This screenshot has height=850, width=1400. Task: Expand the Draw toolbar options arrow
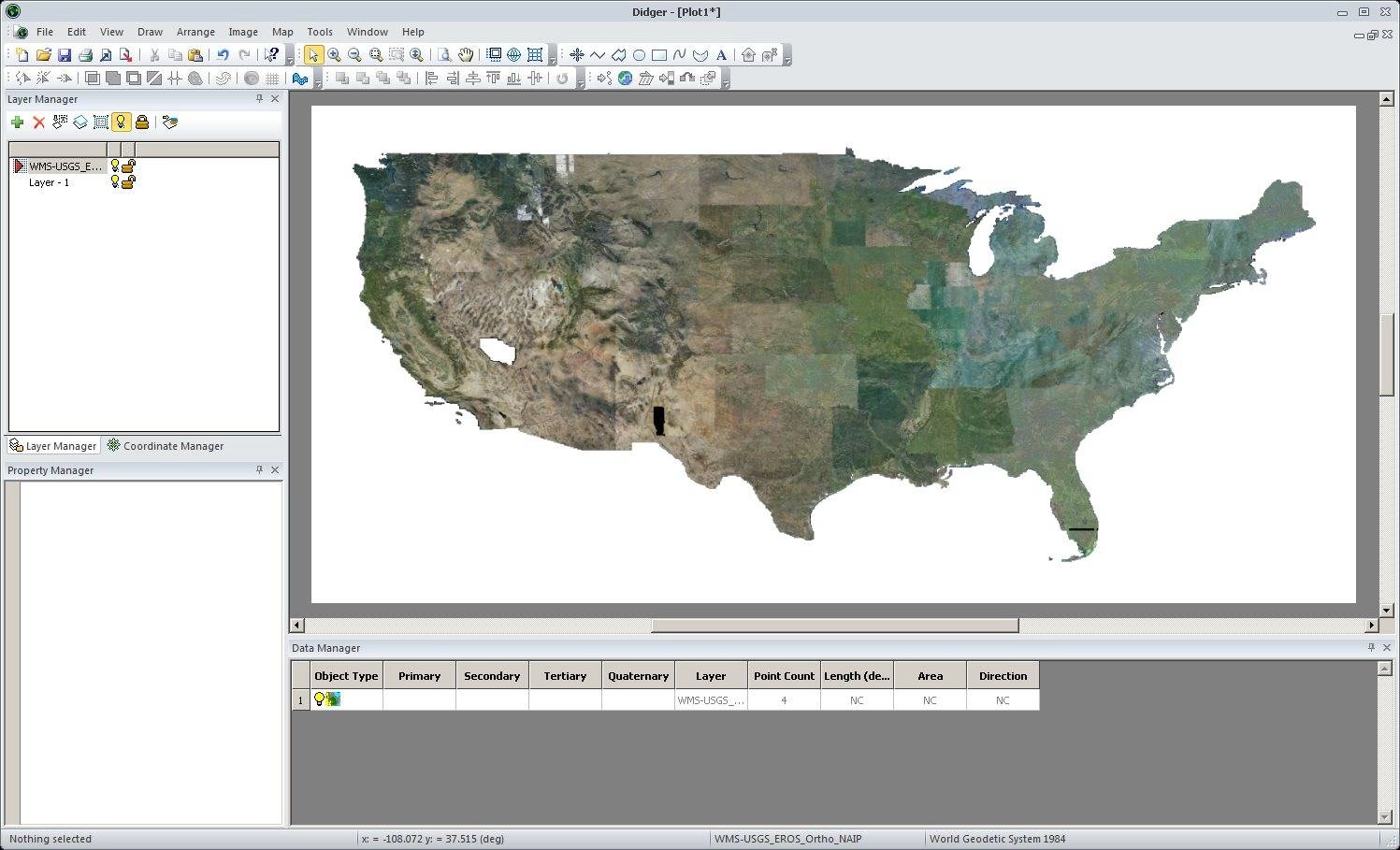[x=787, y=56]
